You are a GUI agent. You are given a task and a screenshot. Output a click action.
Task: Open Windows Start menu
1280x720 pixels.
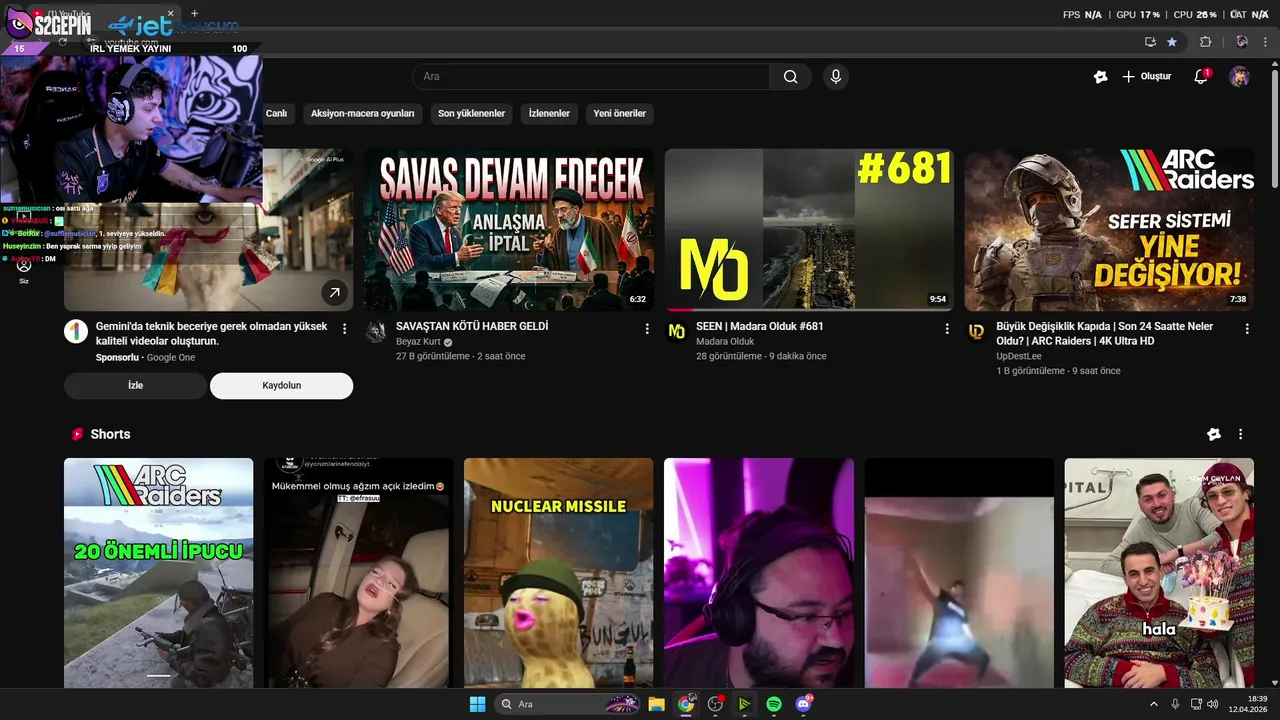477,704
